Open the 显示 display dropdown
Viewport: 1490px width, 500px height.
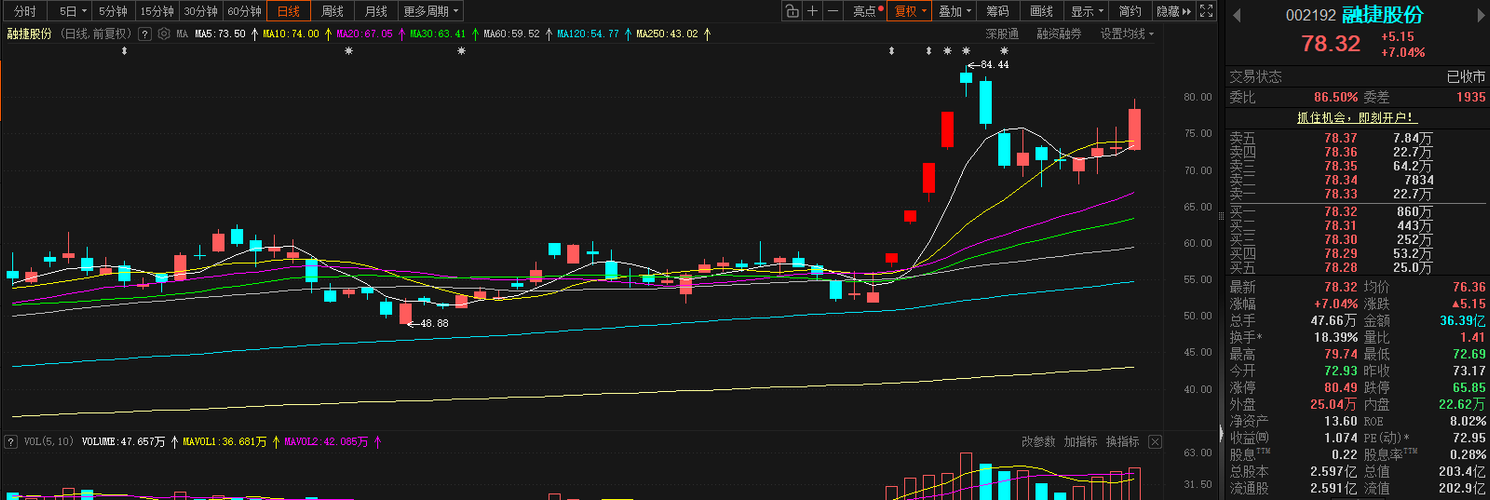pyautogui.click(x=1087, y=12)
